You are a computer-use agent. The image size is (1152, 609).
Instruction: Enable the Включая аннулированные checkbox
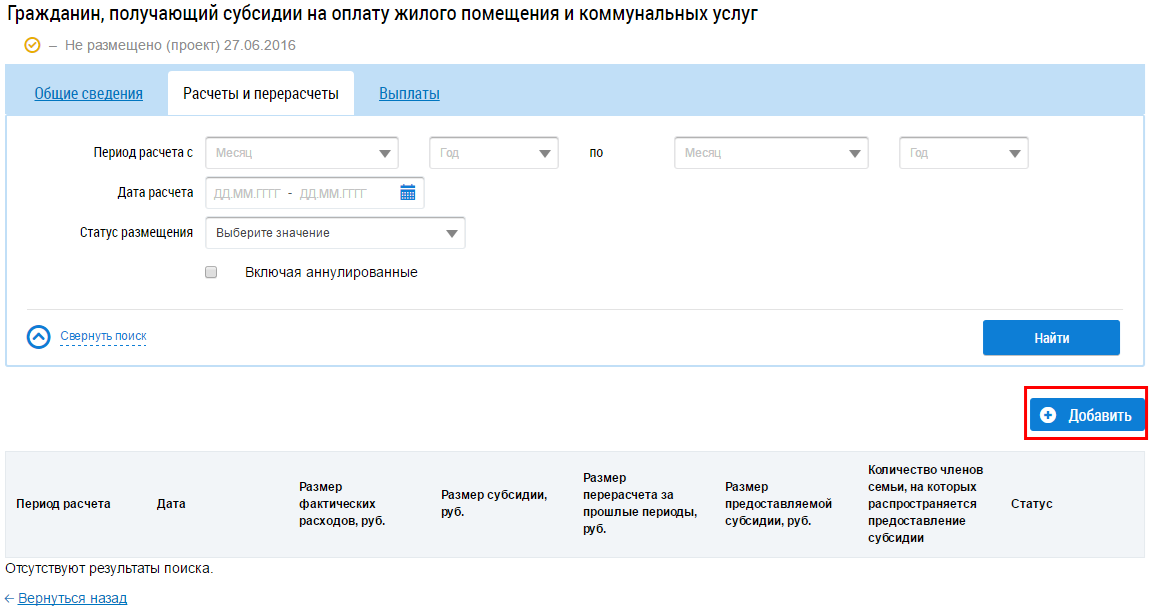211,272
